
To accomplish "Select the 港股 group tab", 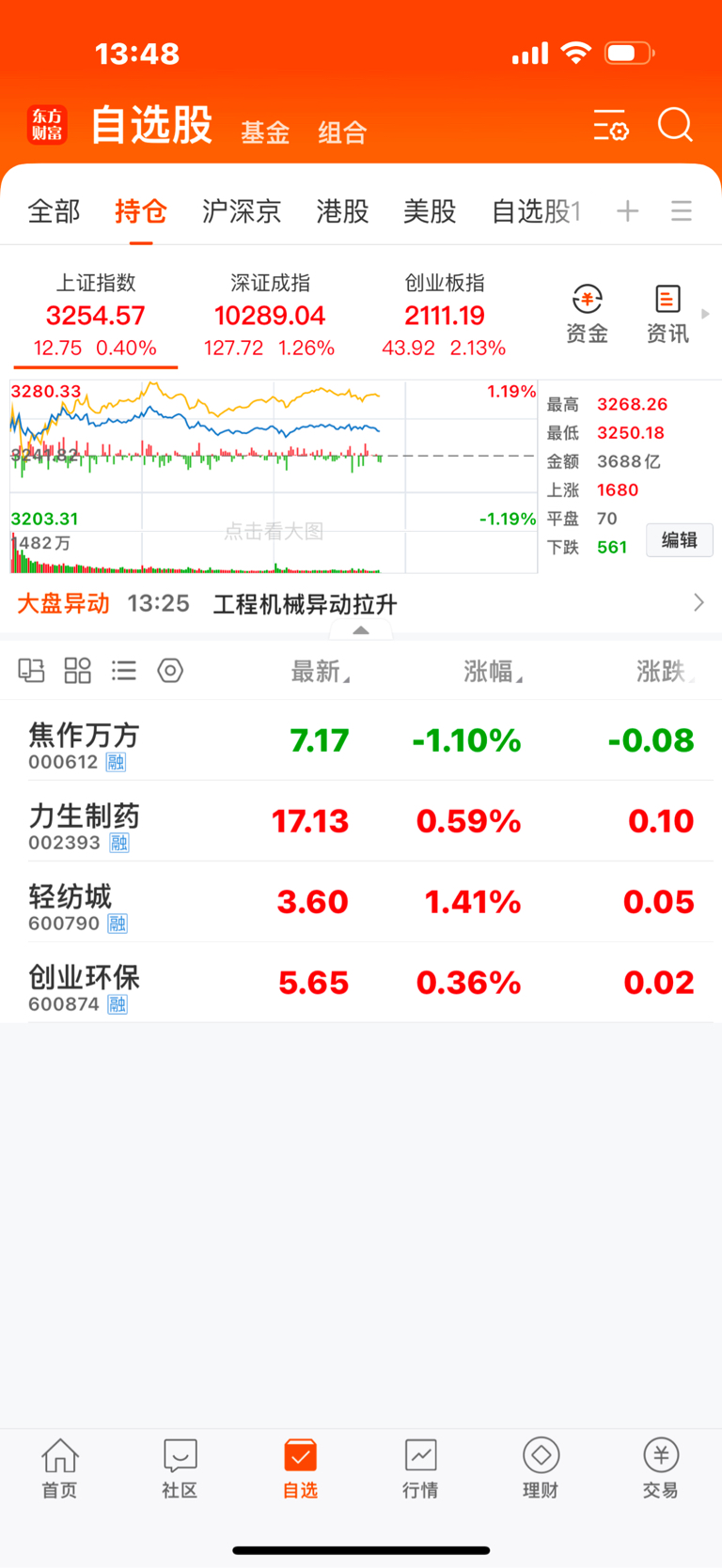I will click(x=343, y=211).
